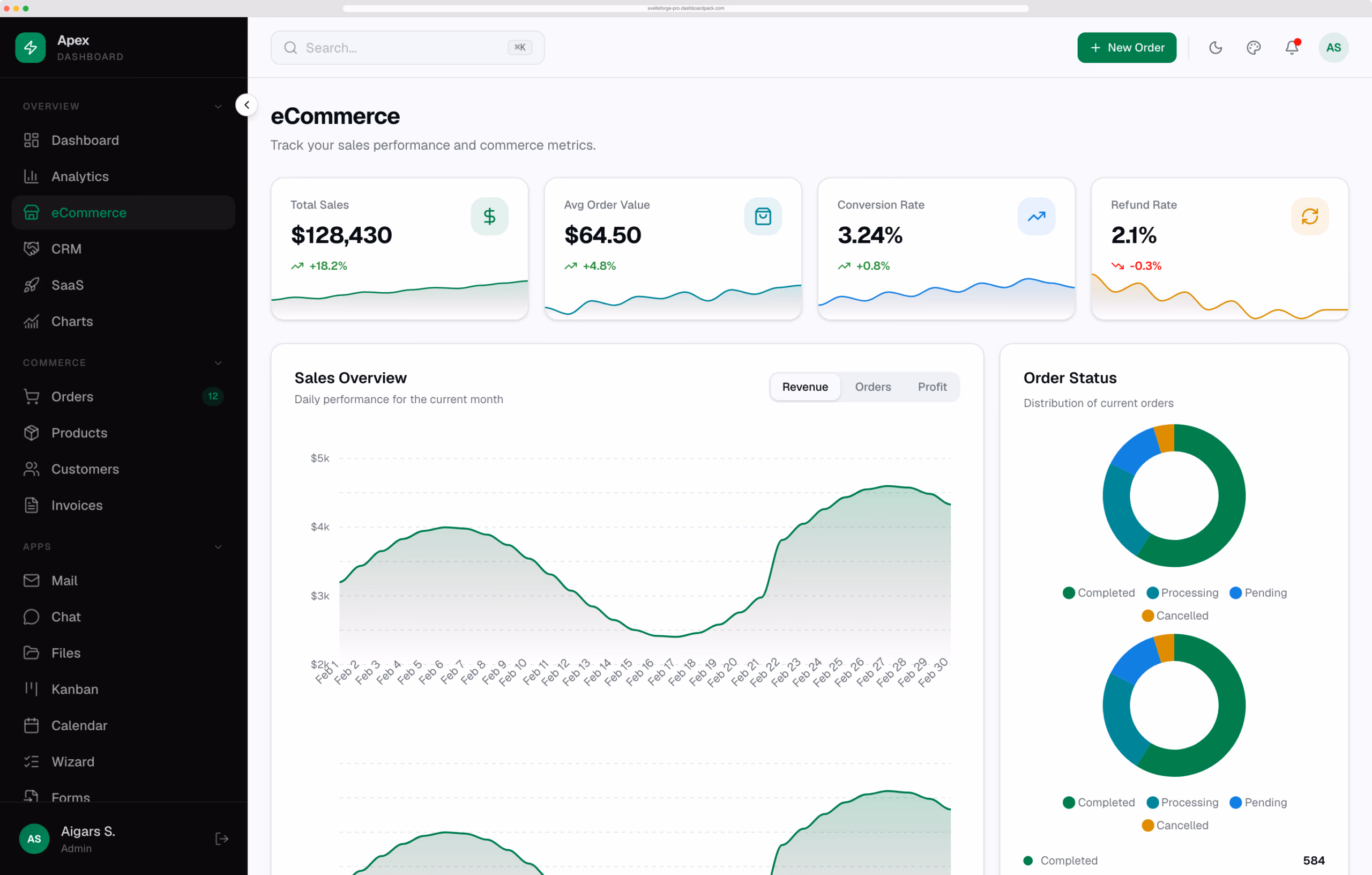Click the Conversion Rate value 3.24%
The width and height of the screenshot is (1372, 875).
pyautogui.click(x=870, y=235)
